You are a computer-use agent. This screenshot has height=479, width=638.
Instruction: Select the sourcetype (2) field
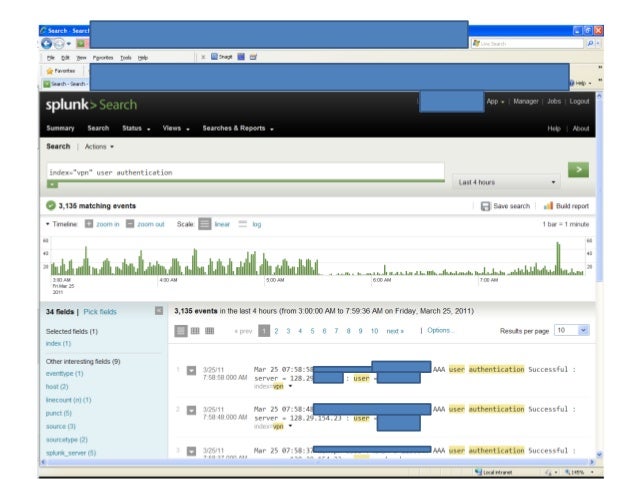click(x=67, y=440)
